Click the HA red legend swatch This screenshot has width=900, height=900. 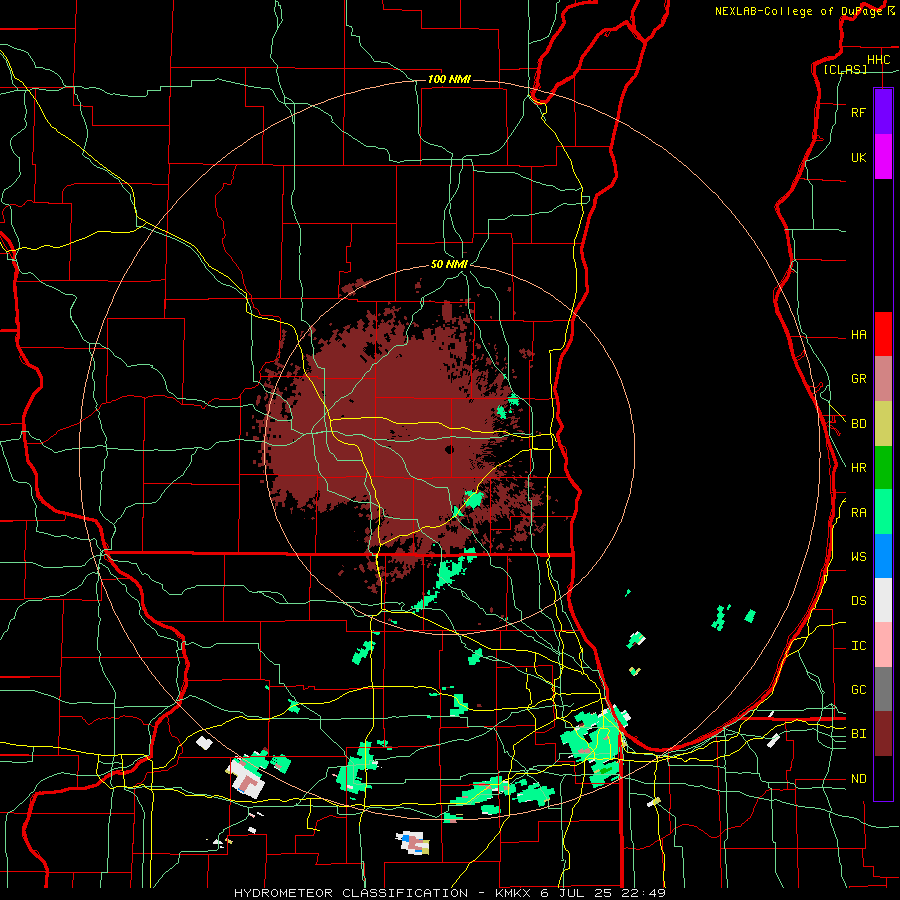[883, 334]
